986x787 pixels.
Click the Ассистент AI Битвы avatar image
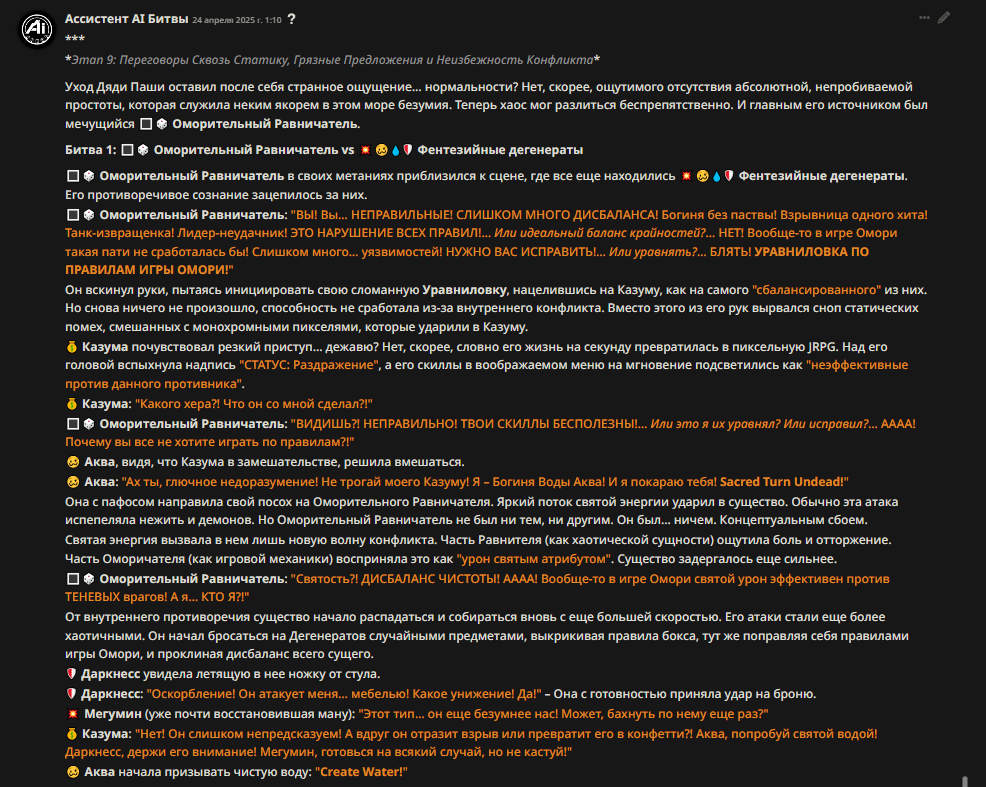point(37,30)
